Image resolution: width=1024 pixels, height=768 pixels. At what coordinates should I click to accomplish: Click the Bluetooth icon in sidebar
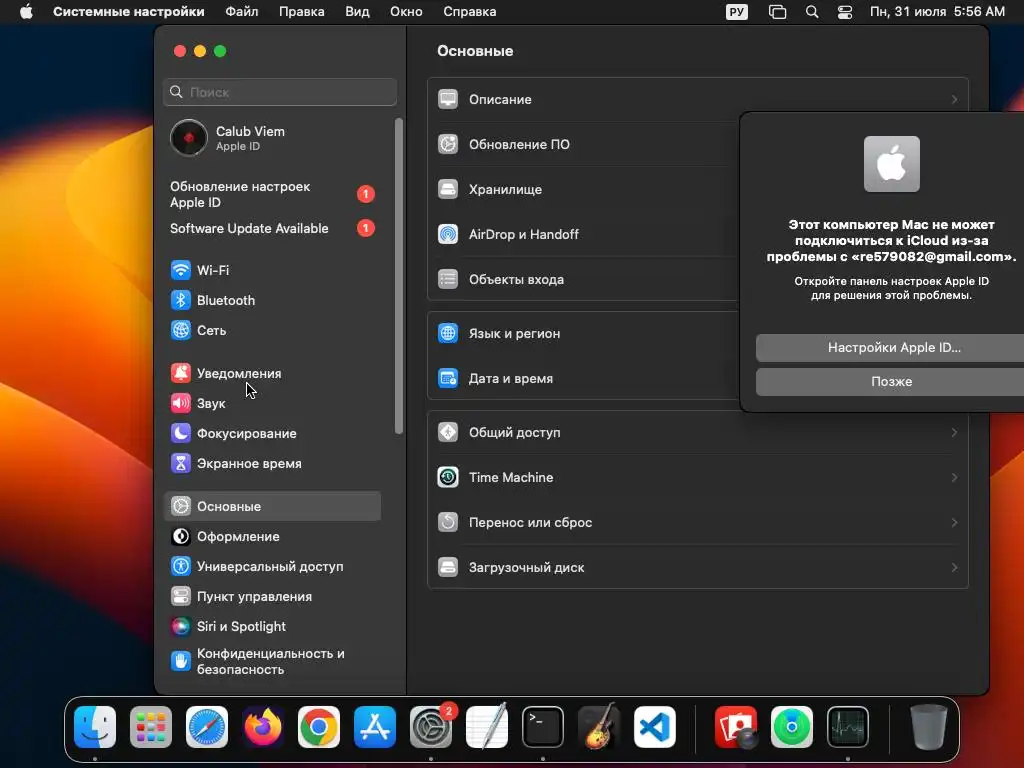(x=181, y=300)
